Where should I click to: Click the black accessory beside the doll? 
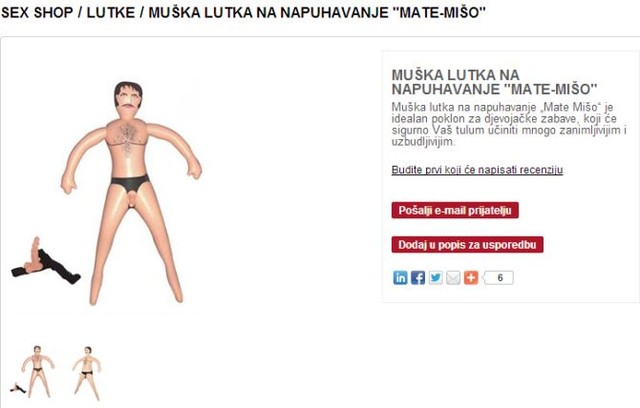46,262
